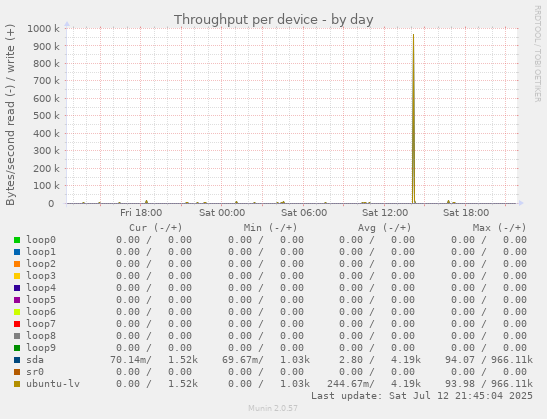
Task: Select the loop2 legend label
Action: click(41, 264)
